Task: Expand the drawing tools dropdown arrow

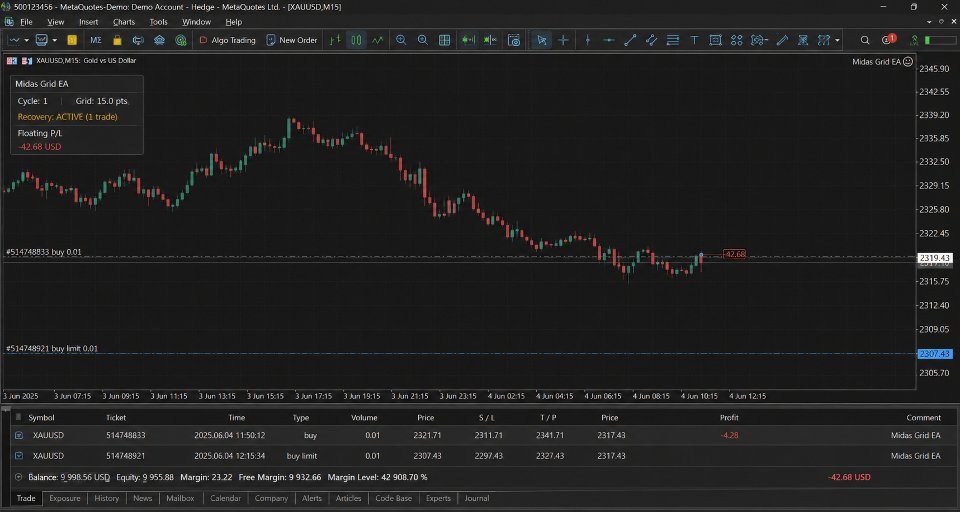Action: pyautogui.click(x=837, y=41)
